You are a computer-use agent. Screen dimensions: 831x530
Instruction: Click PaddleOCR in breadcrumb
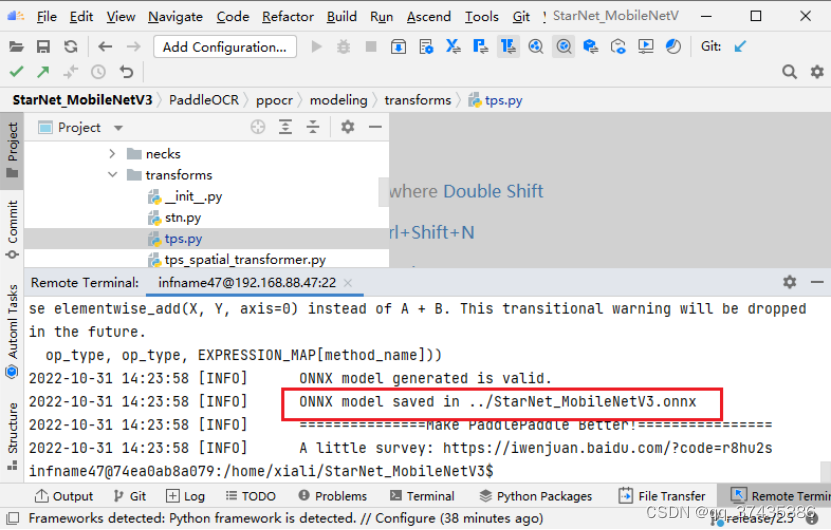tap(204, 100)
